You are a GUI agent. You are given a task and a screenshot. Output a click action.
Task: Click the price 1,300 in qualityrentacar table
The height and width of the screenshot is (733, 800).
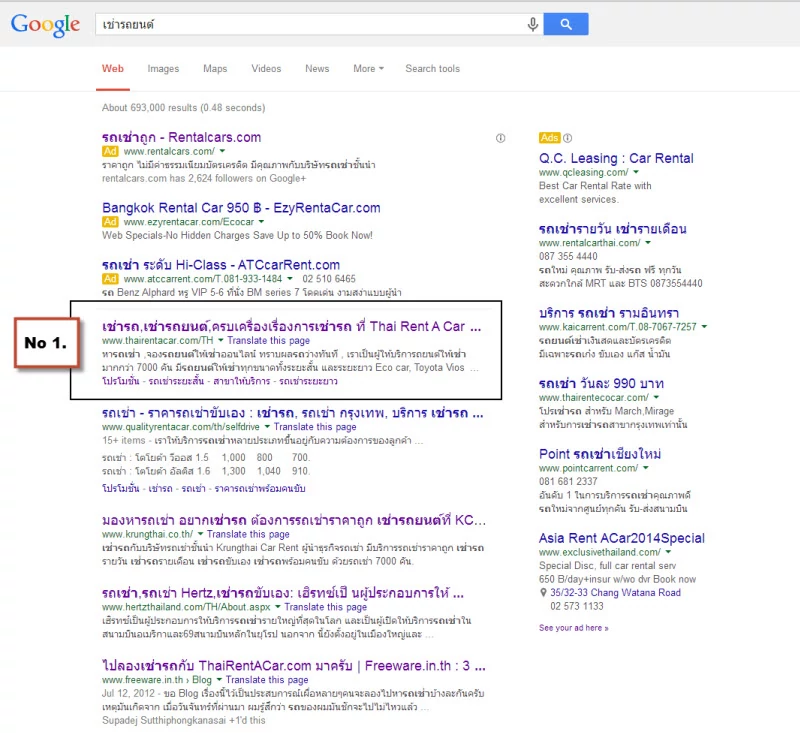click(233, 471)
